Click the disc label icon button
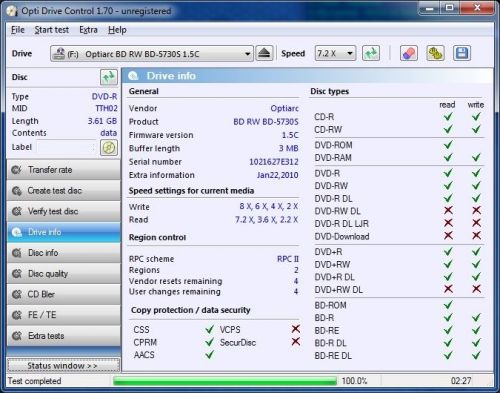Viewport: 500px width, 393px height. click(109, 147)
